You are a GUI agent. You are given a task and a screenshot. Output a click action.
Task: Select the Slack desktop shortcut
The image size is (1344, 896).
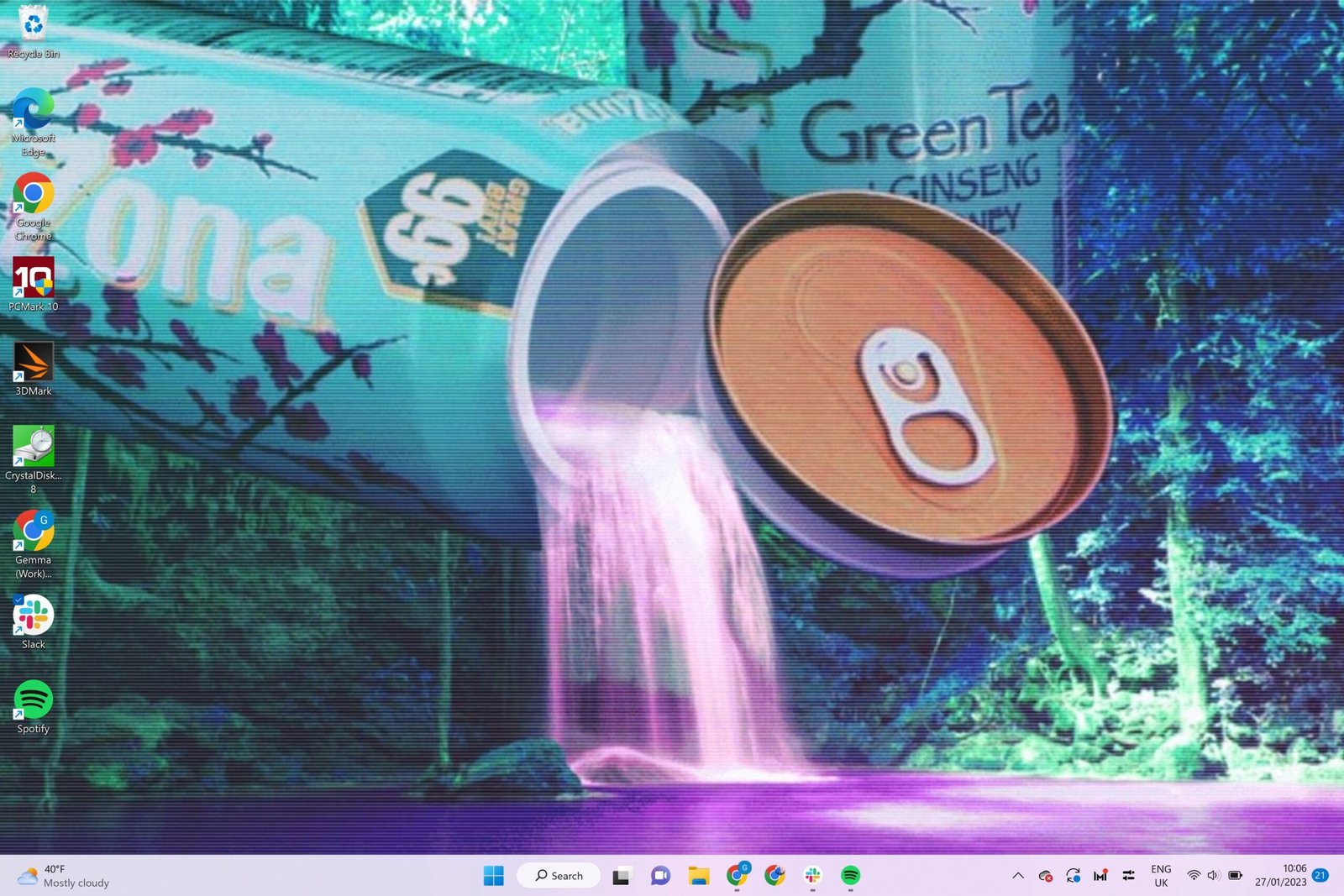(x=34, y=622)
